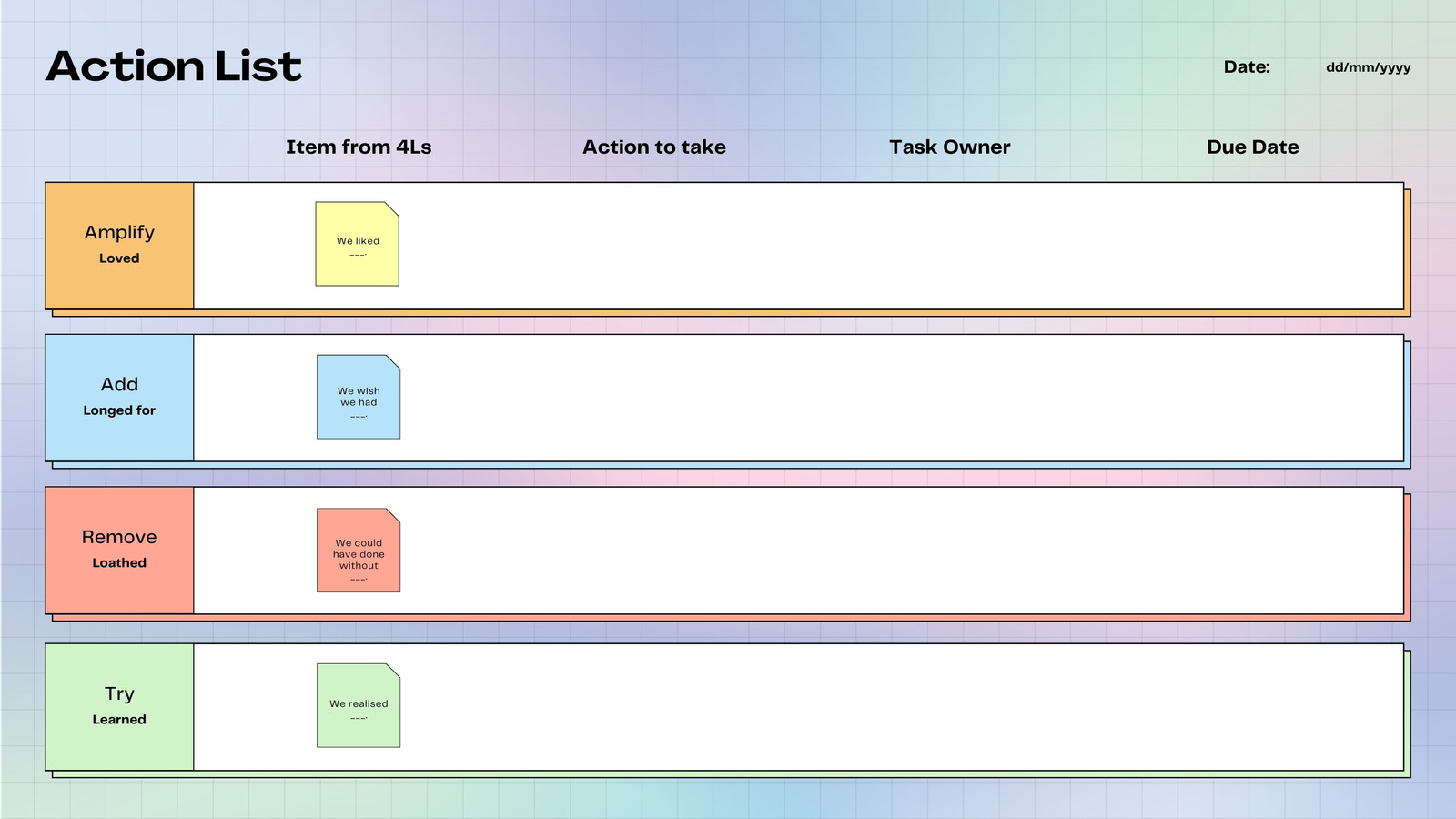This screenshot has height=819, width=1456.
Task: Click the orange Amplify Loved category block
Action: 119,246
